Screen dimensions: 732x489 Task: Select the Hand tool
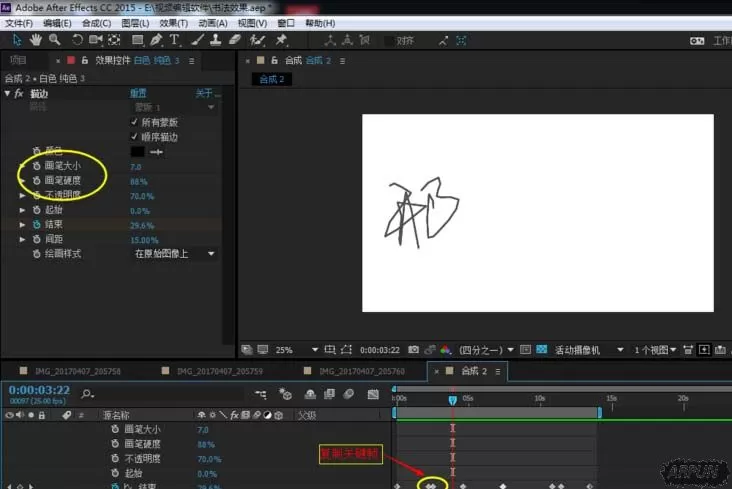[x=35, y=40]
